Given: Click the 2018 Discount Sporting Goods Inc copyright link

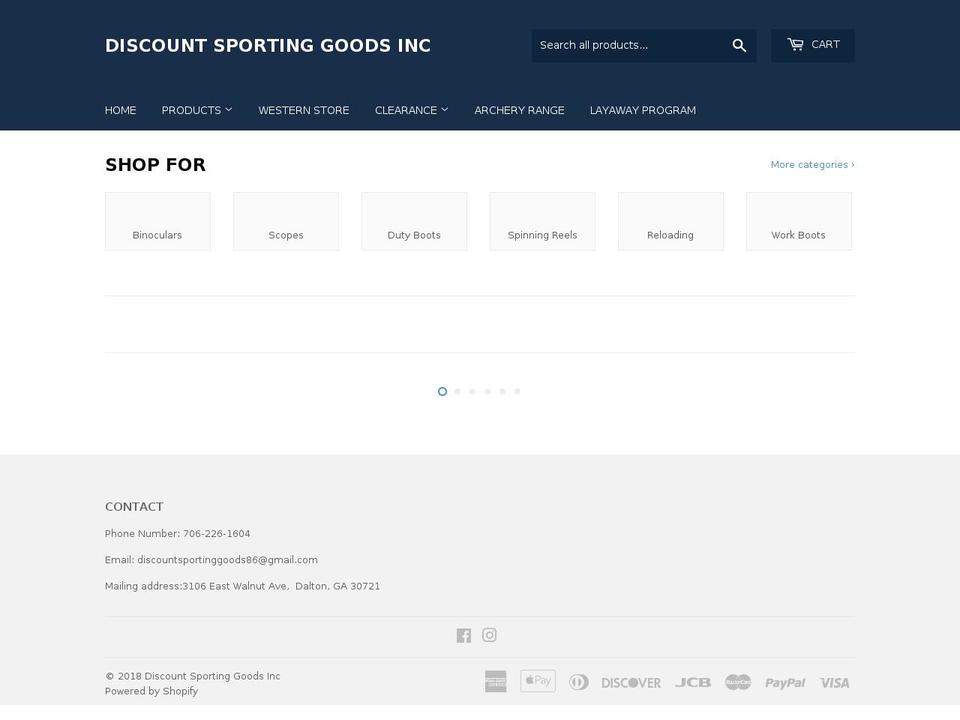Looking at the screenshot, I should coord(193,676).
